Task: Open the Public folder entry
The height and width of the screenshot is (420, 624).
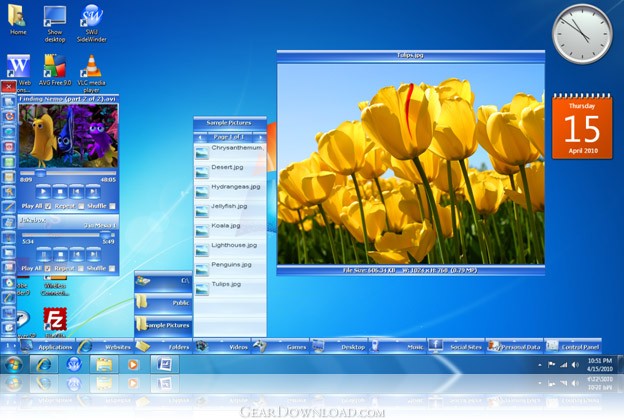Action: click(x=163, y=304)
